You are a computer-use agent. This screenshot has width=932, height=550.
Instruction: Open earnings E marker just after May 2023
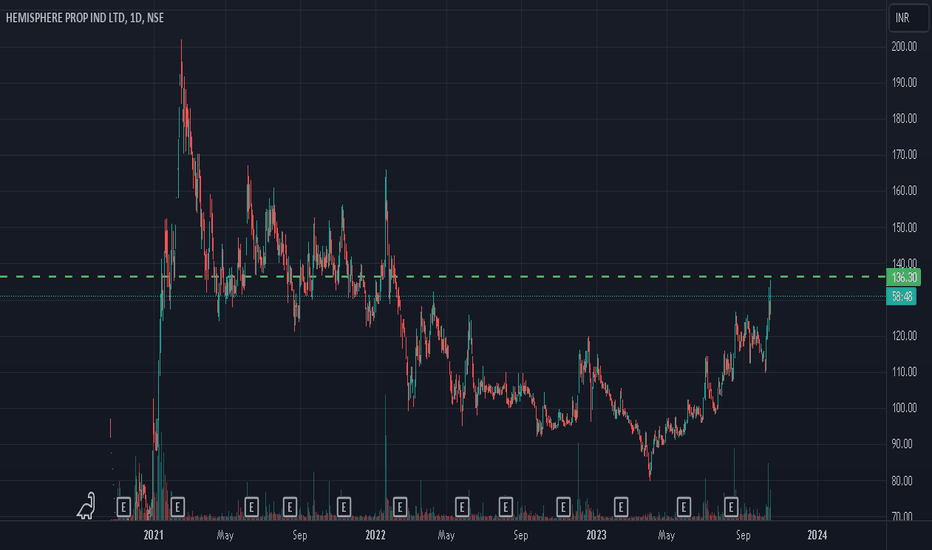[x=684, y=507]
